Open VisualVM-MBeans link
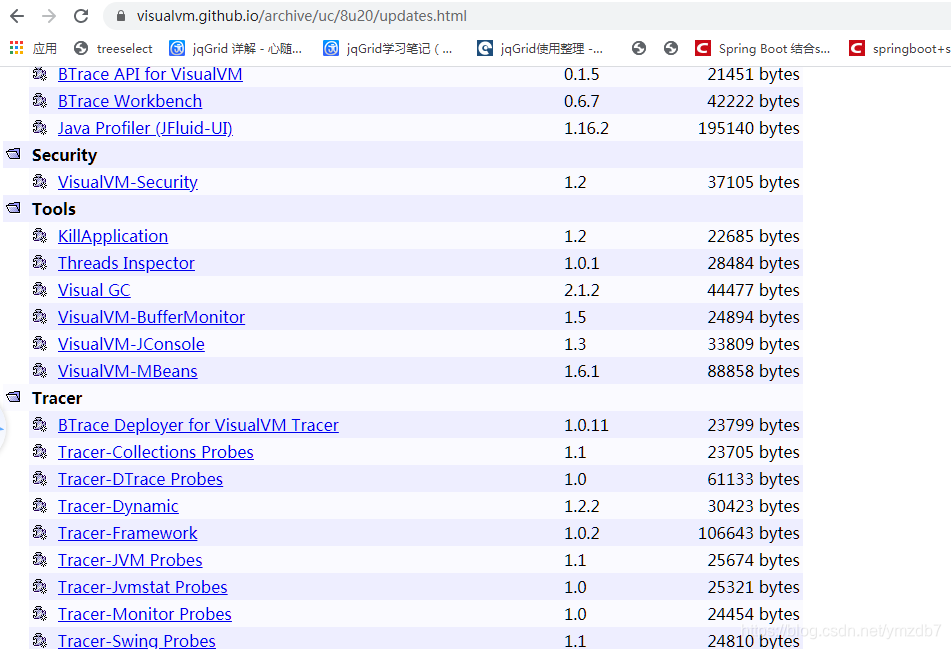 [127, 371]
